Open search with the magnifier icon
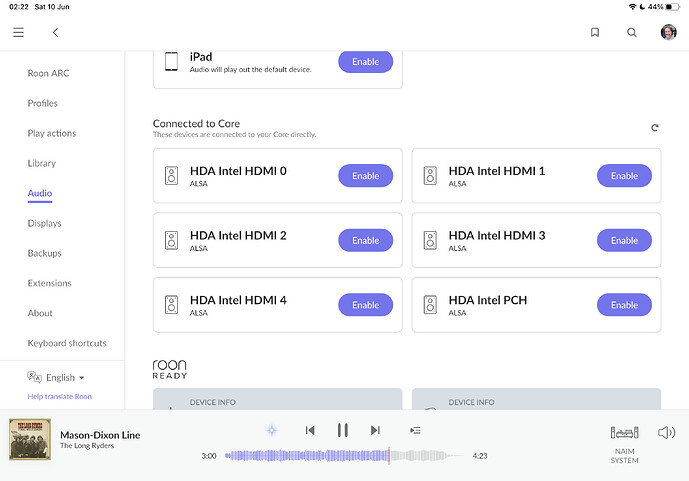This screenshot has width=689, height=481. 632,32
